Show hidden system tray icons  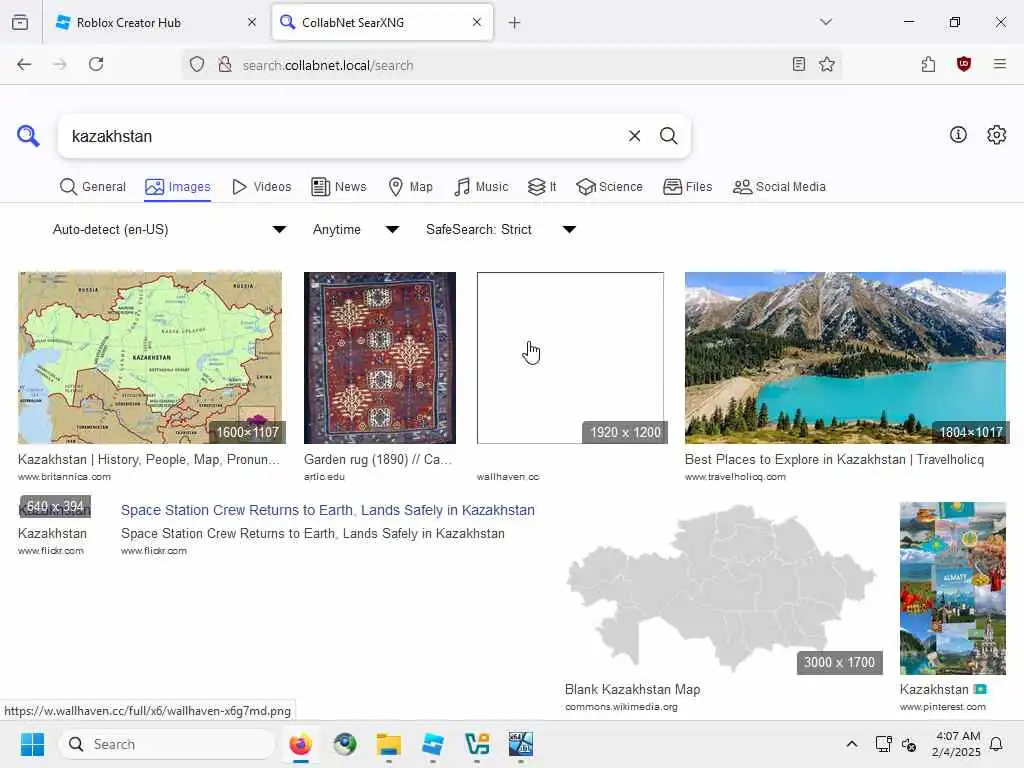click(x=852, y=744)
